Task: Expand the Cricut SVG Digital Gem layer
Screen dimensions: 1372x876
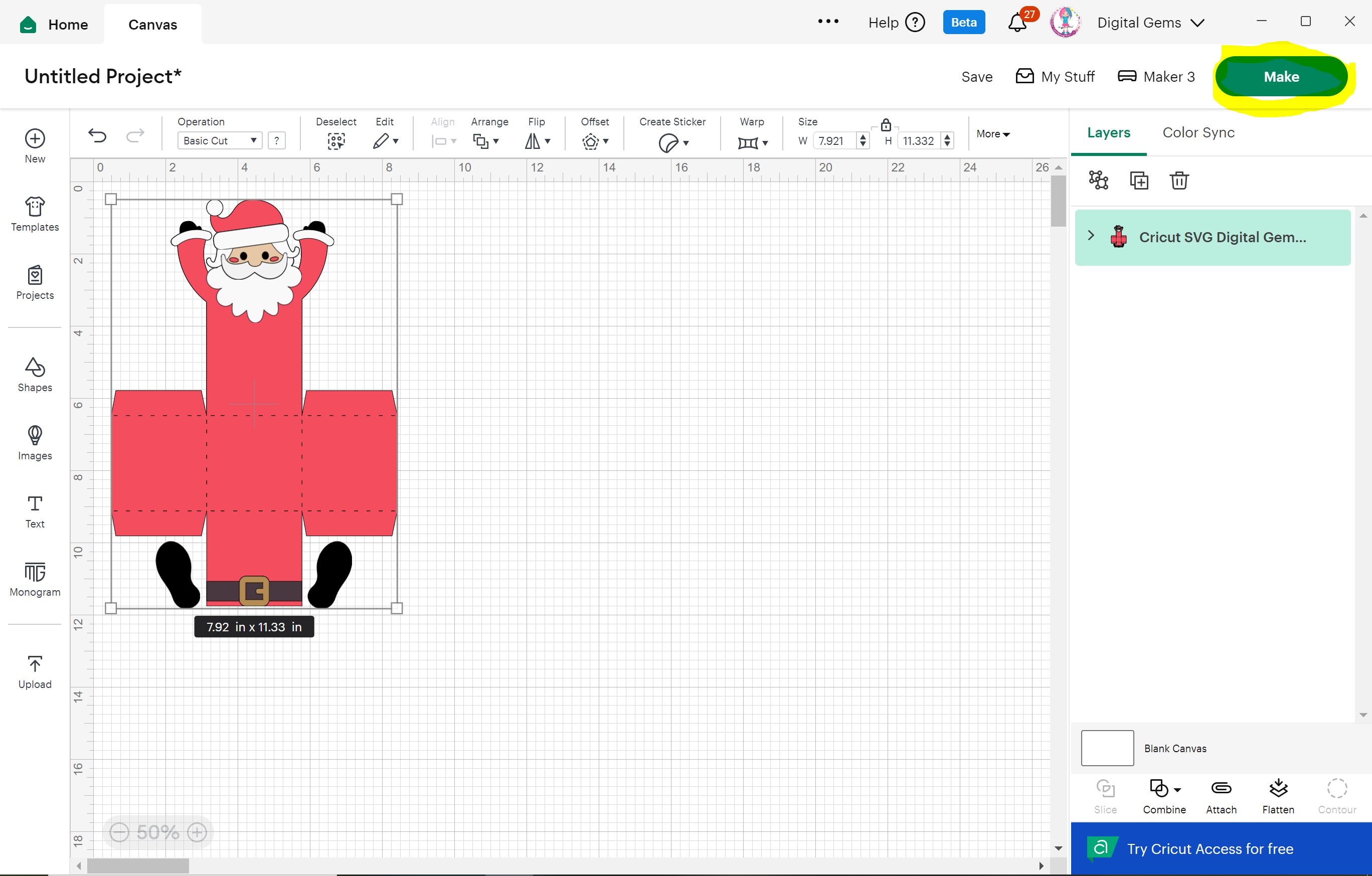Action: pyautogui.click(x=1091, y=236)
